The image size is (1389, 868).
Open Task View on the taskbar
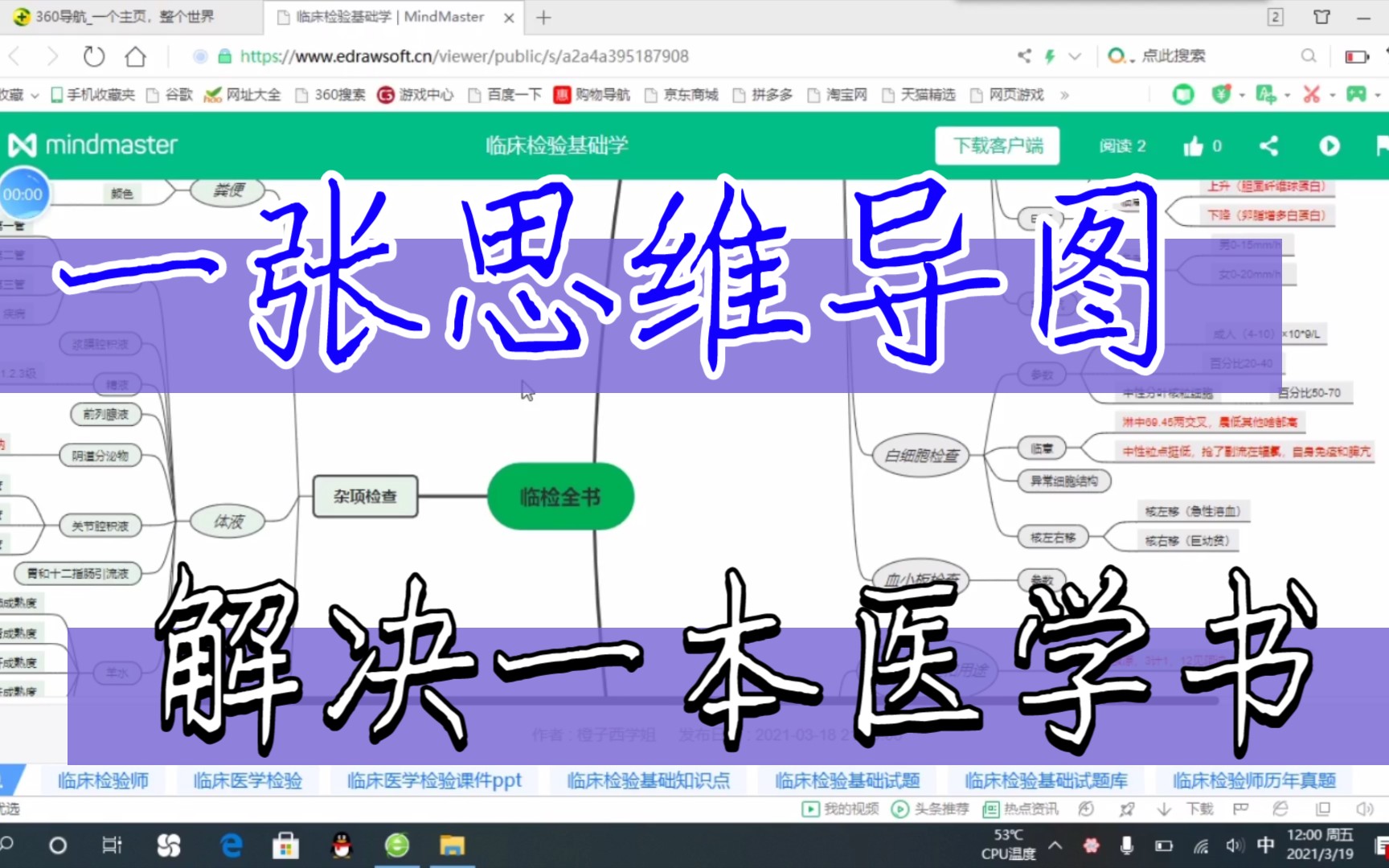pos(112,845)
